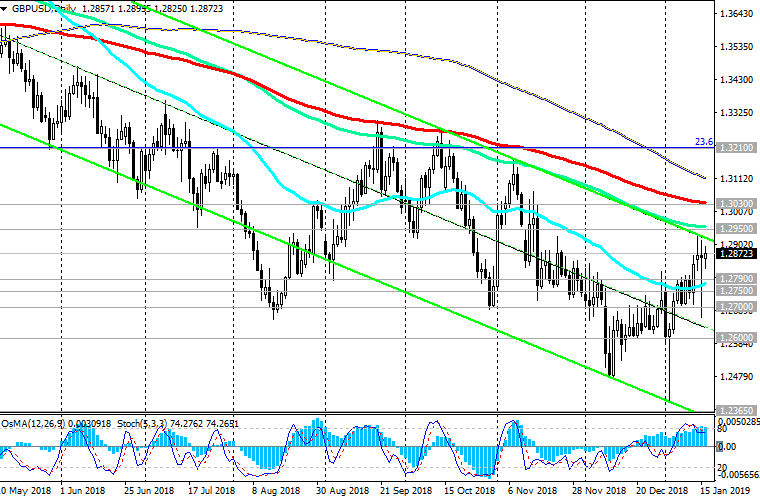Select the 1.3030 price level tag
The height and width of the screenshot is (500, 760).
pos(735,202)
